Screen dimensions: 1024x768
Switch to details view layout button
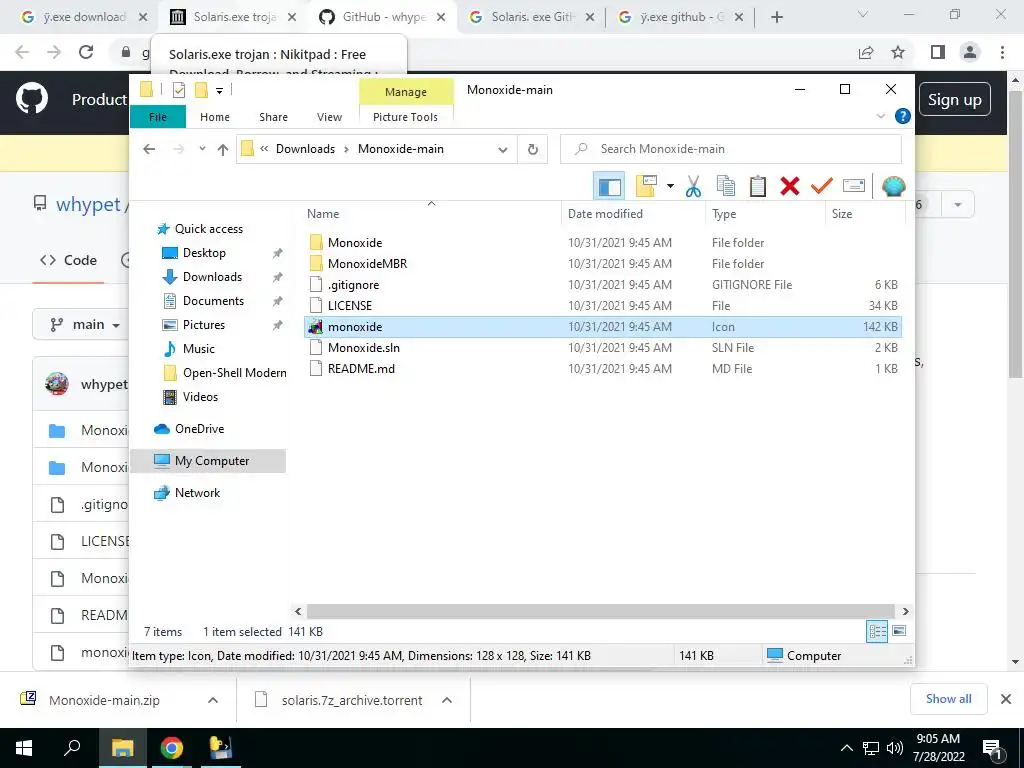click(877, 632)
